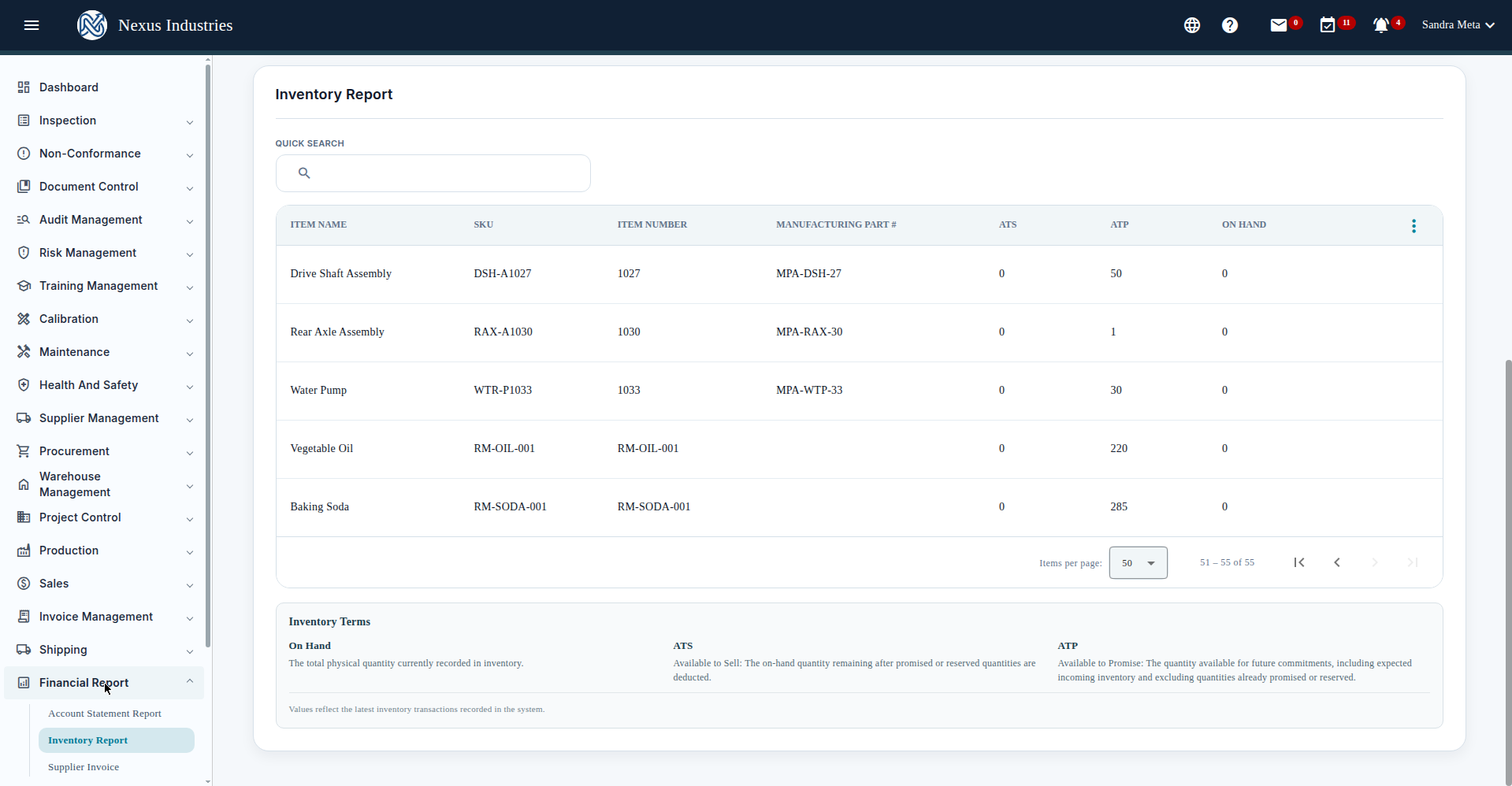
Task: Click the Sales dollar icon
Action: [x=24, y=584]
